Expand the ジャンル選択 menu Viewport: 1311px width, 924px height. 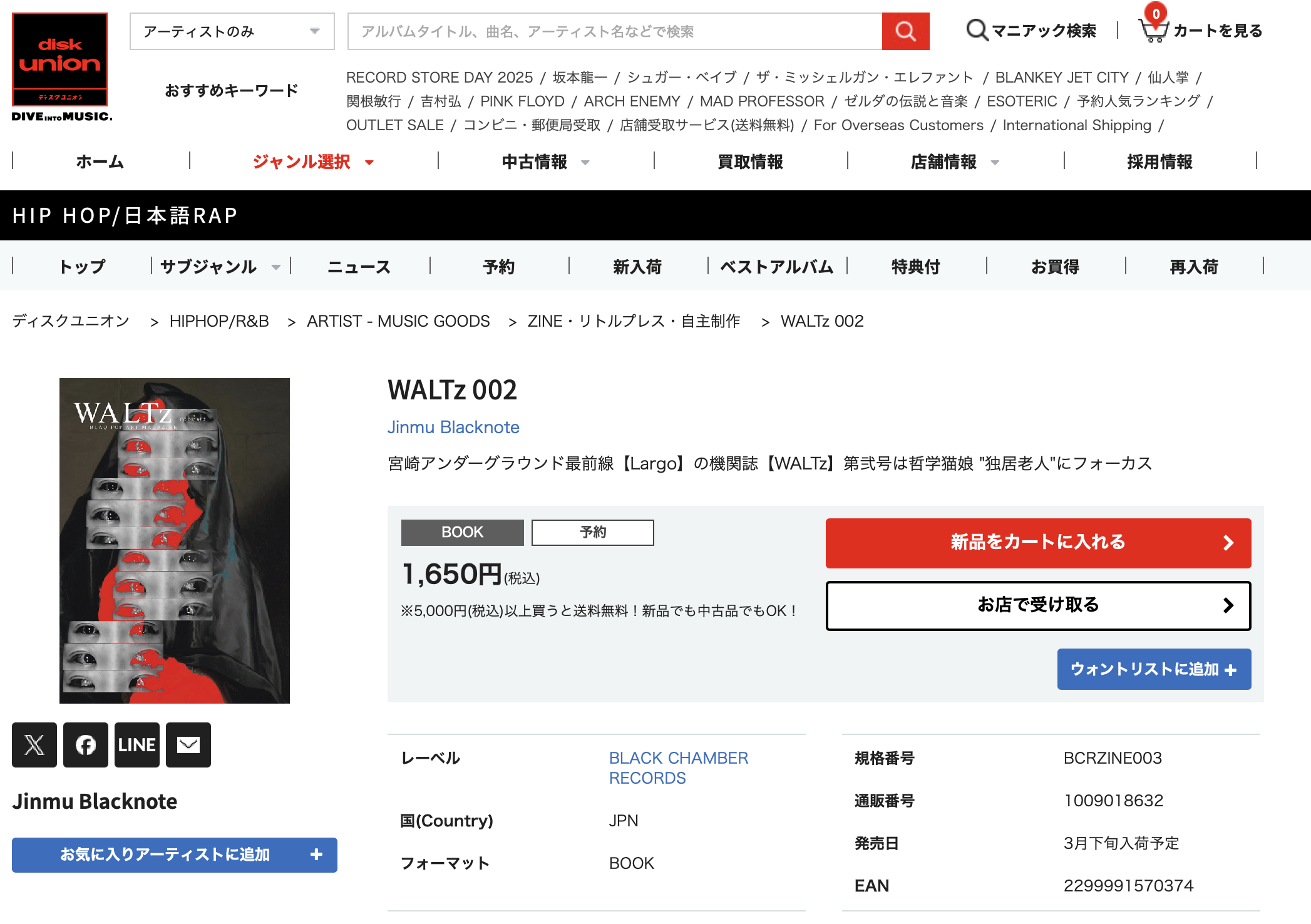[x=314, y=162]
